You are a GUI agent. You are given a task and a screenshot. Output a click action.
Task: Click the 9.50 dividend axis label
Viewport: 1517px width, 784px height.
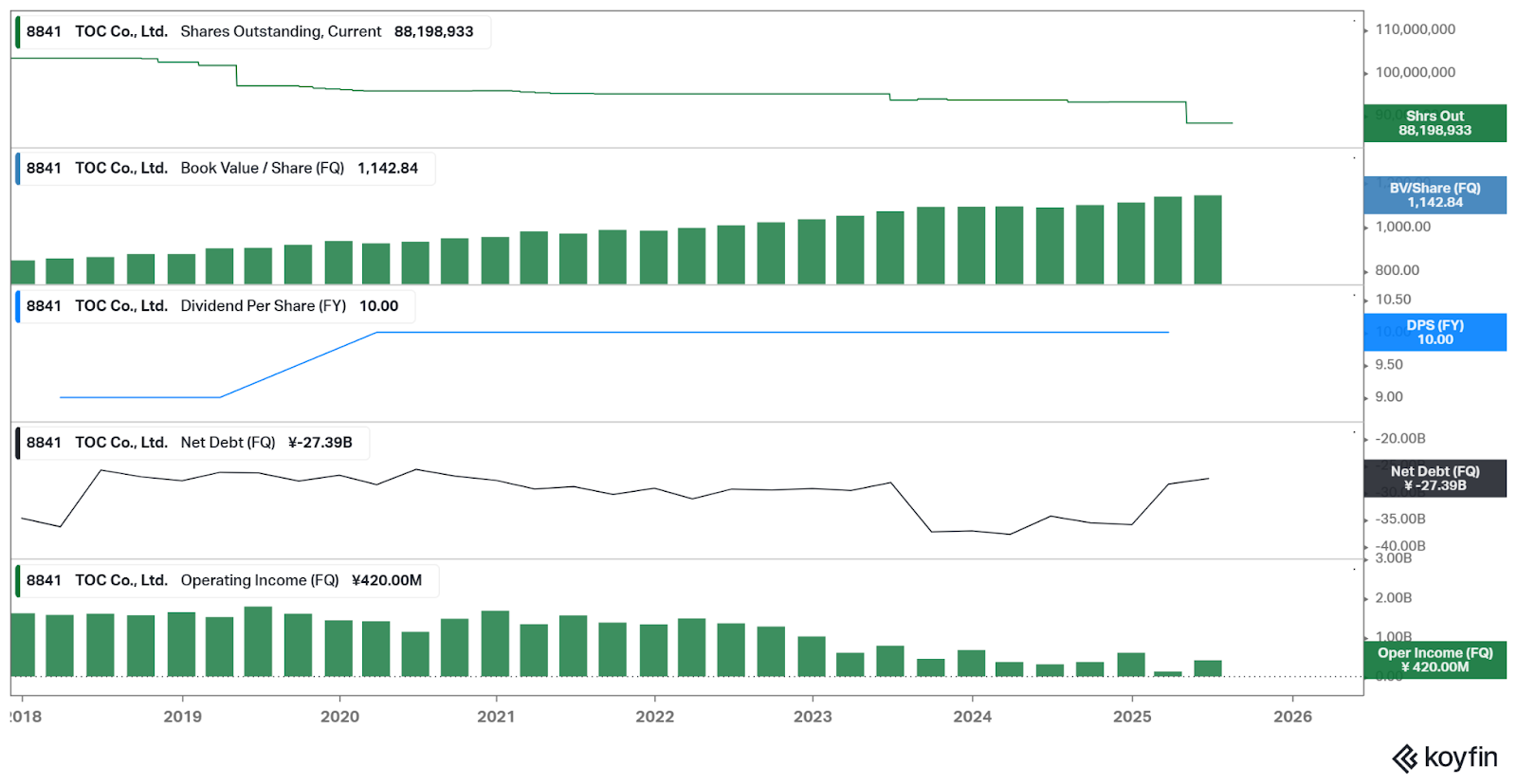1389,365
